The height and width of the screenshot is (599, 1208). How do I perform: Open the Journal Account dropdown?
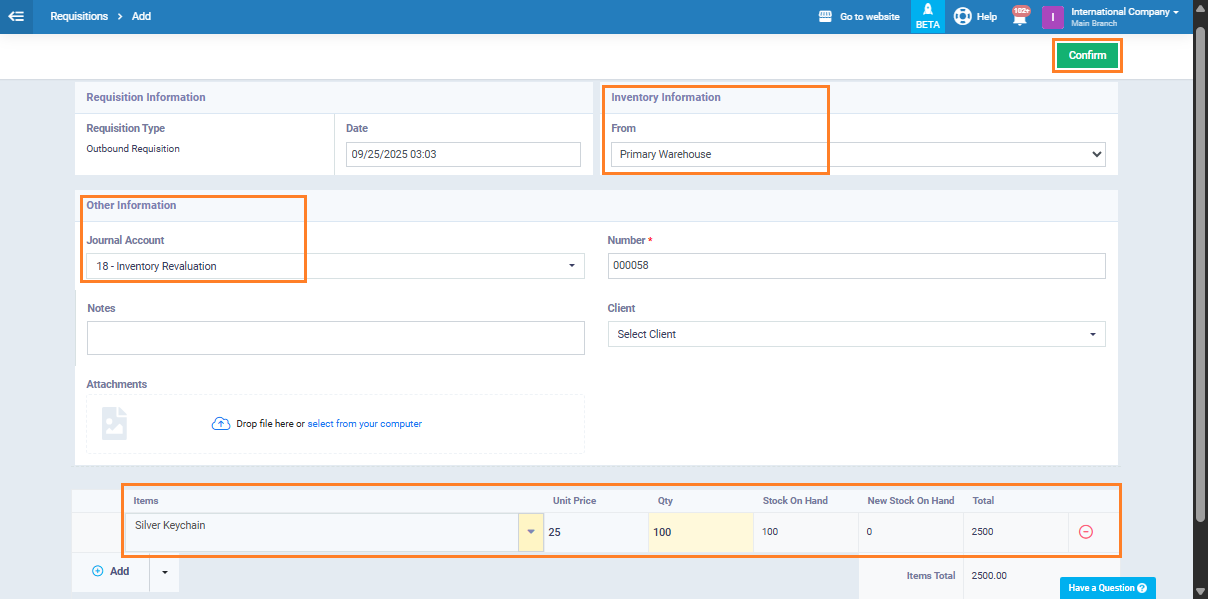[x=335, y=266]
